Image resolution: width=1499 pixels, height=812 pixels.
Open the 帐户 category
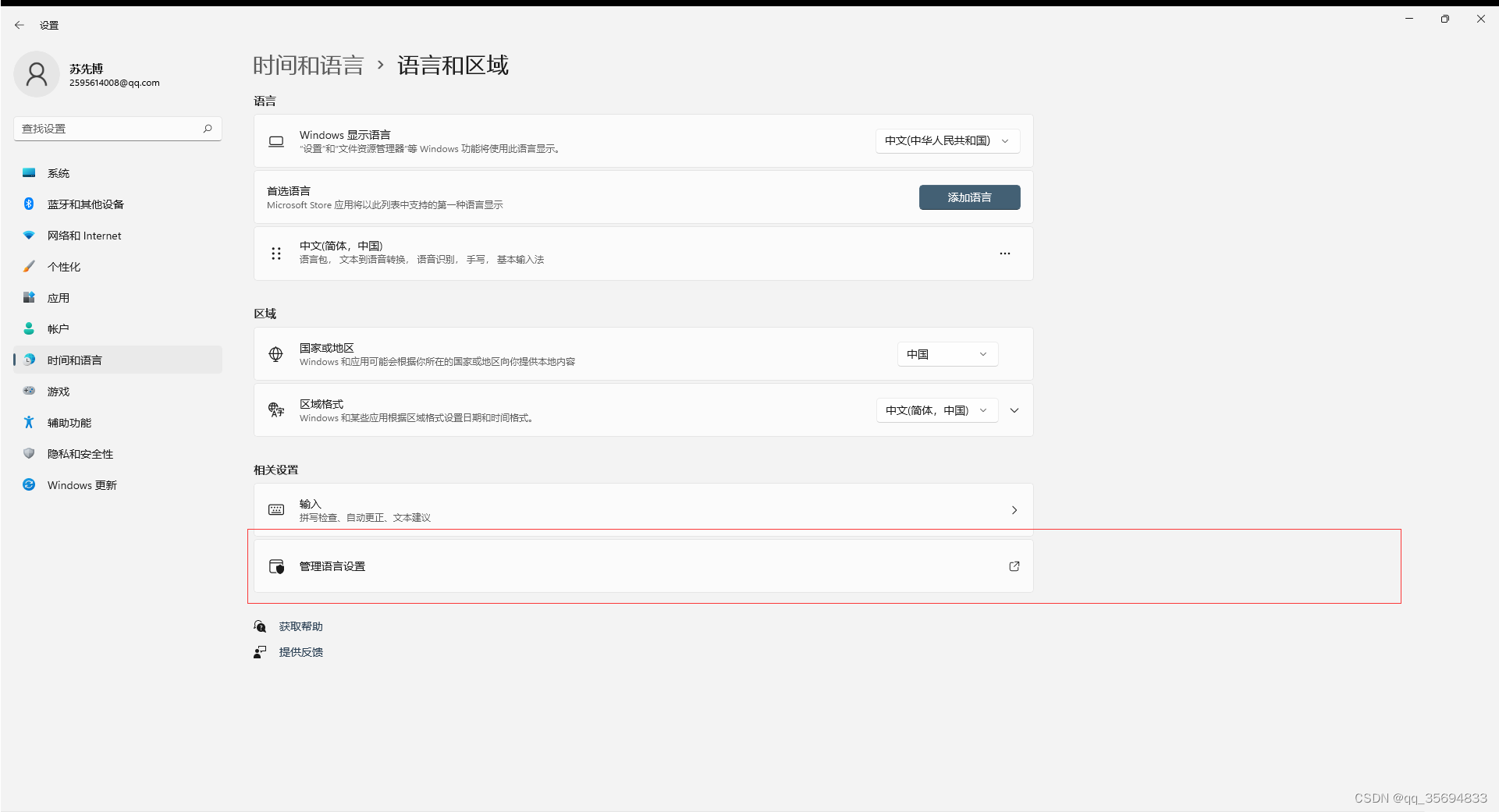click(118, 329)
